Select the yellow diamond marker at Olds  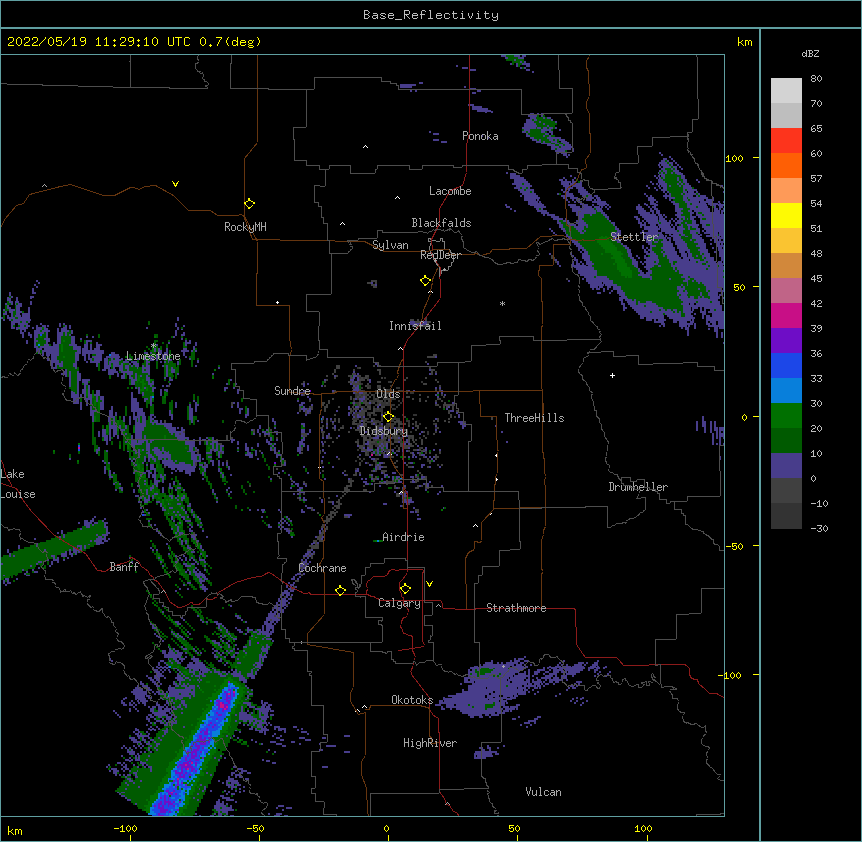pyautogui.click(x=388, y=417)
